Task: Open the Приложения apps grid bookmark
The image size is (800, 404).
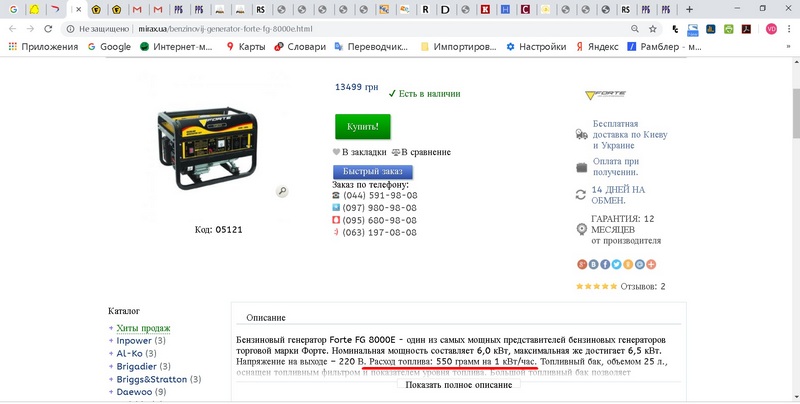Action: point(44,46)
